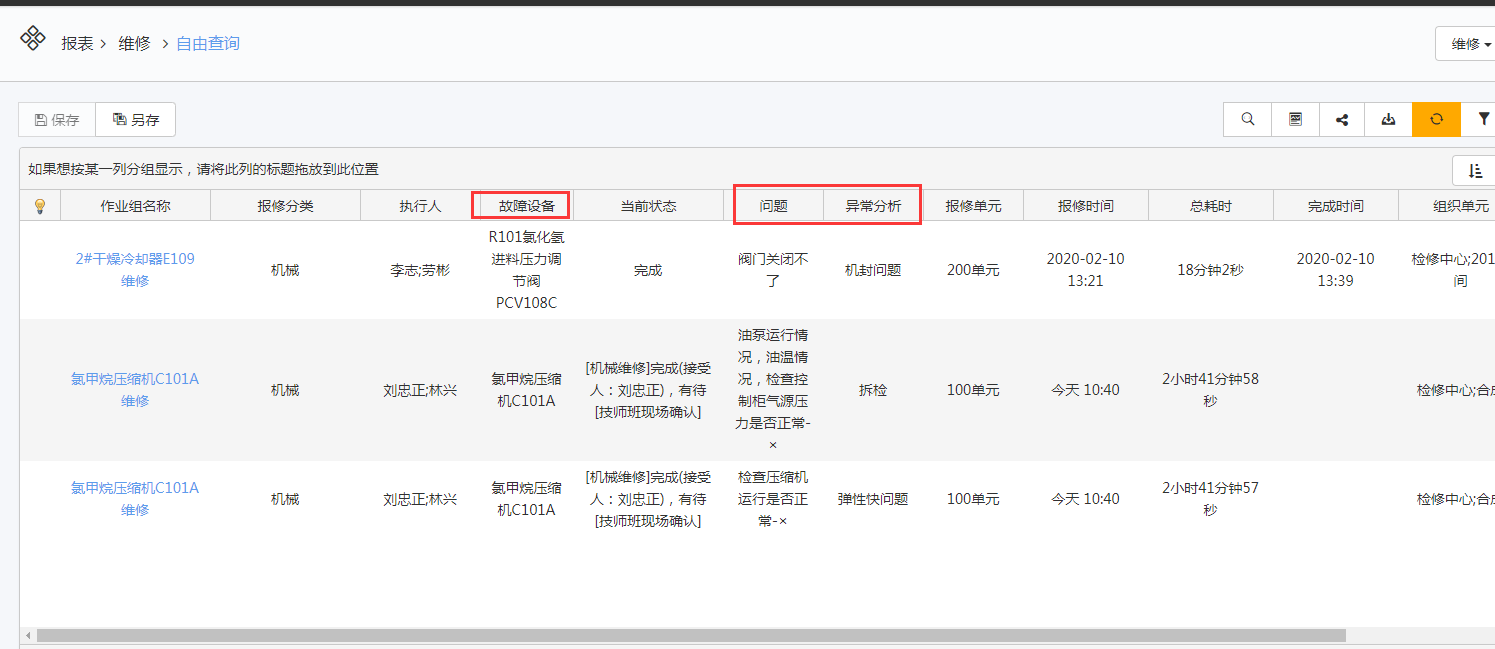Click the 自由查询 breadcrumb link
The width and height of the screenshot is (1495, 649).
coord(208,43)
